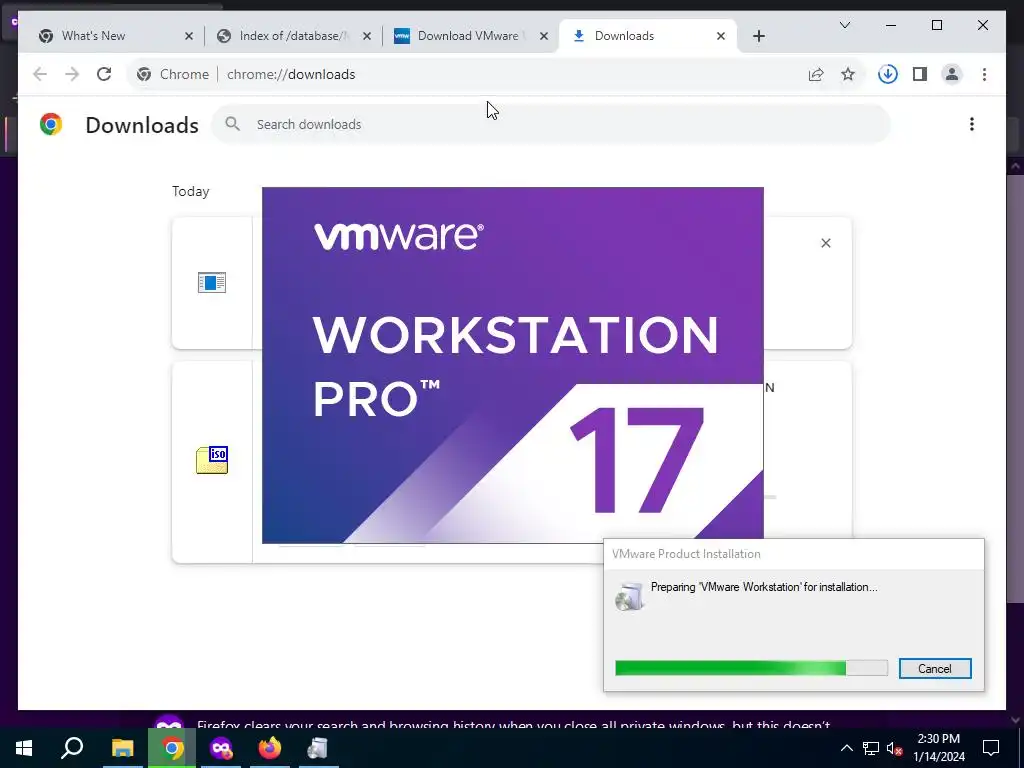Switch to the Index of /database tab
This screenshot has width=1024, height=768.
(x=293, y=36)
